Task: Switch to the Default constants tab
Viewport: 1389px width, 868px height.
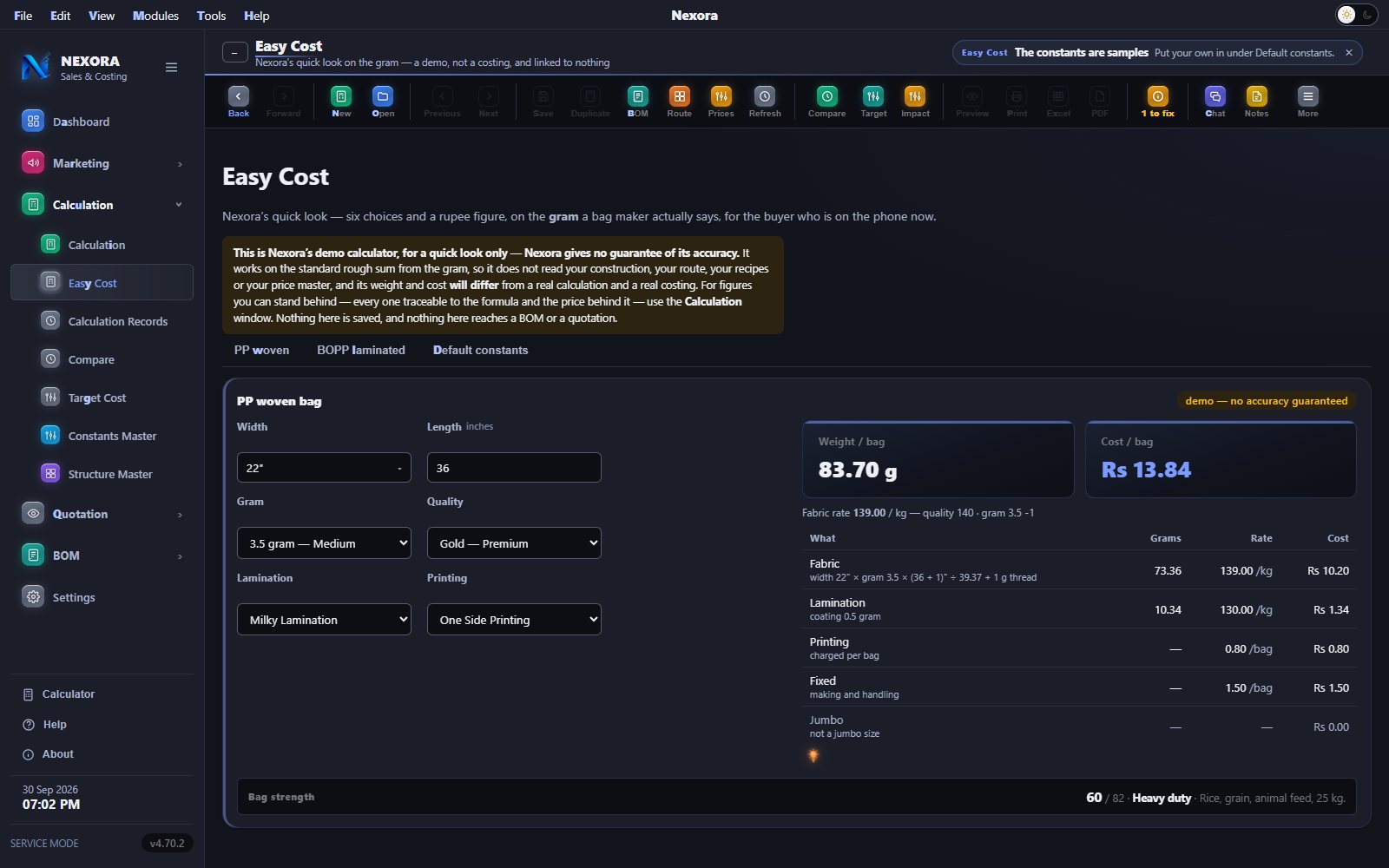Action: coord(480,350)
